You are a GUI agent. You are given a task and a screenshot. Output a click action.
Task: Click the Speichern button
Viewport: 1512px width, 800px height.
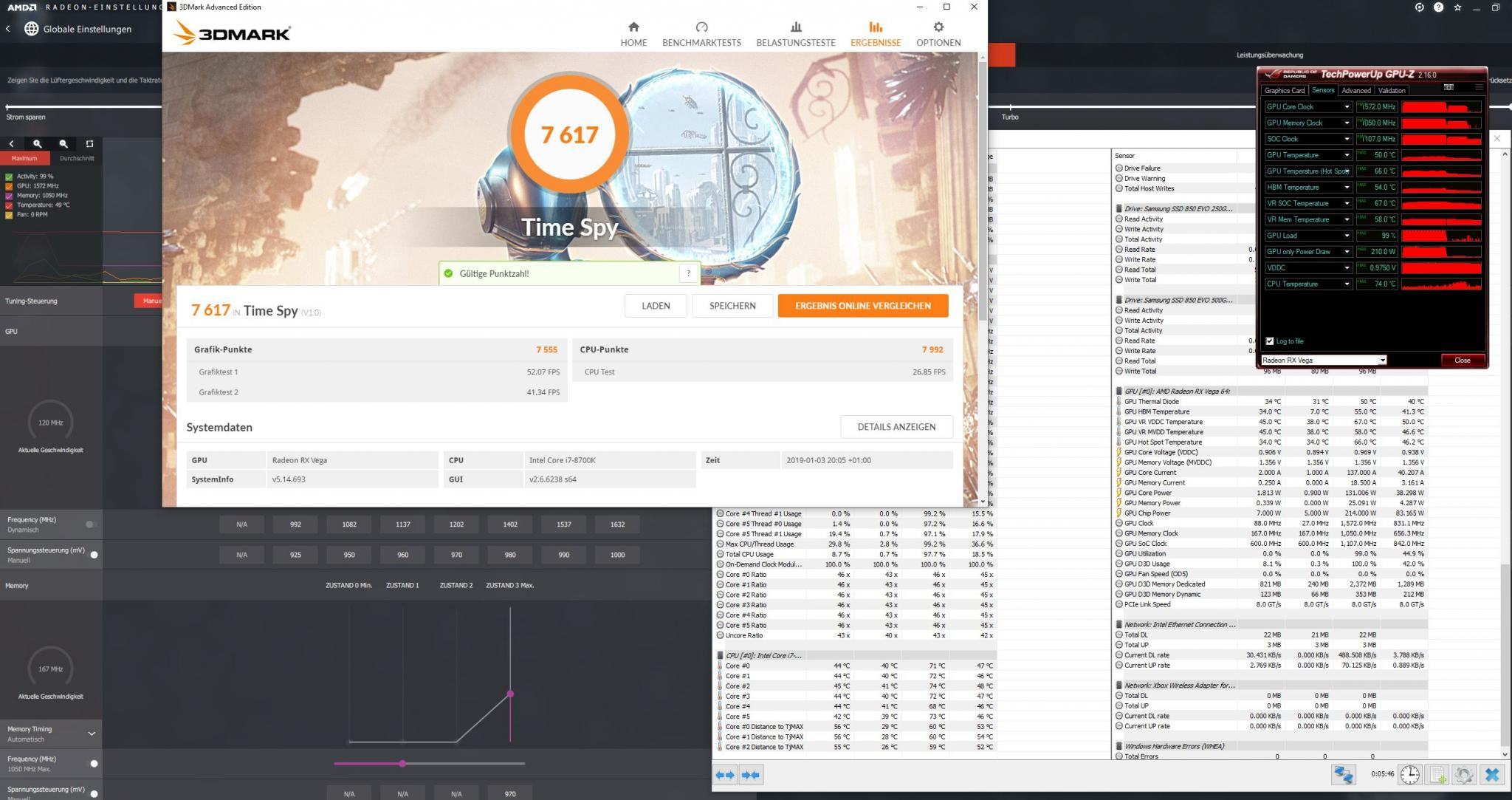pos(732,306)
